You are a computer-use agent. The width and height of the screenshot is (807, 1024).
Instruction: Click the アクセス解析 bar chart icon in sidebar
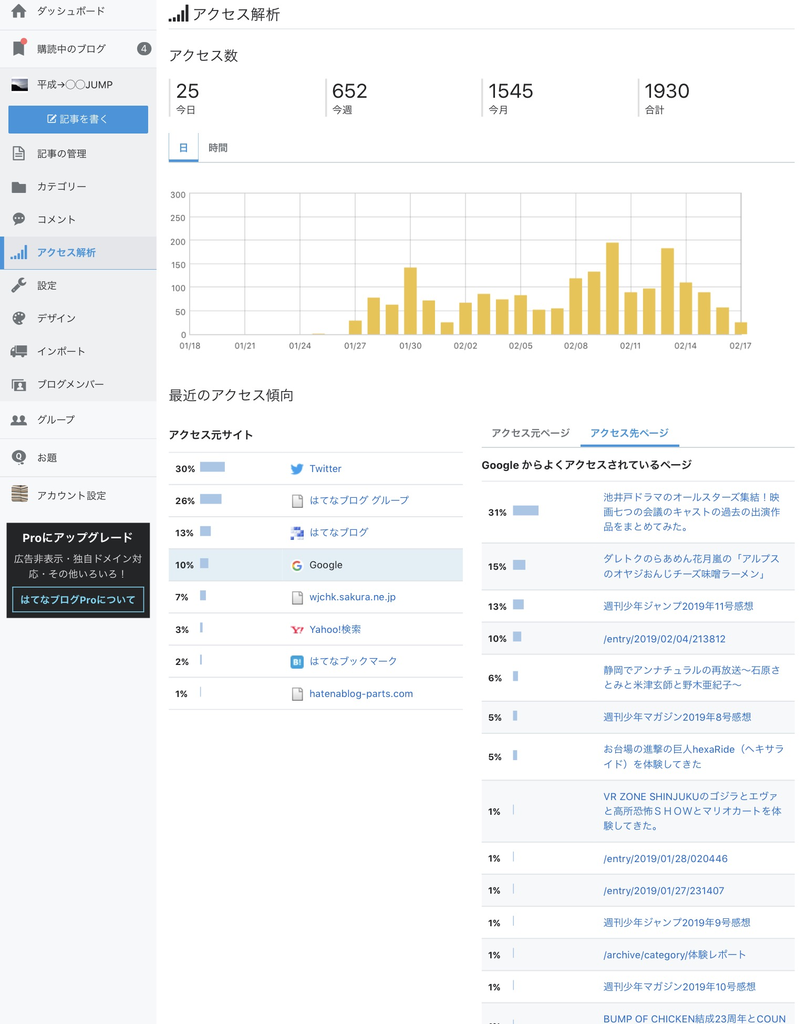19,252
